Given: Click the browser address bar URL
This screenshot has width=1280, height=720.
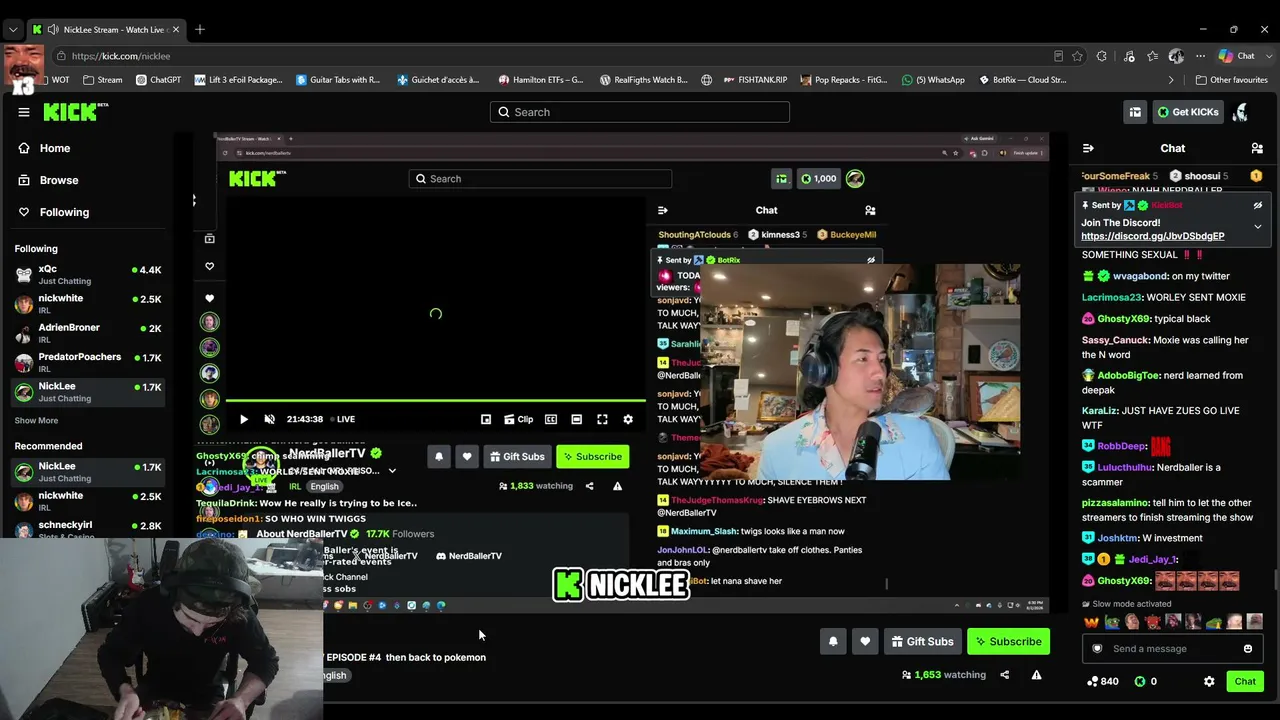Looking at the screenshot, I should tap(121, 56).
